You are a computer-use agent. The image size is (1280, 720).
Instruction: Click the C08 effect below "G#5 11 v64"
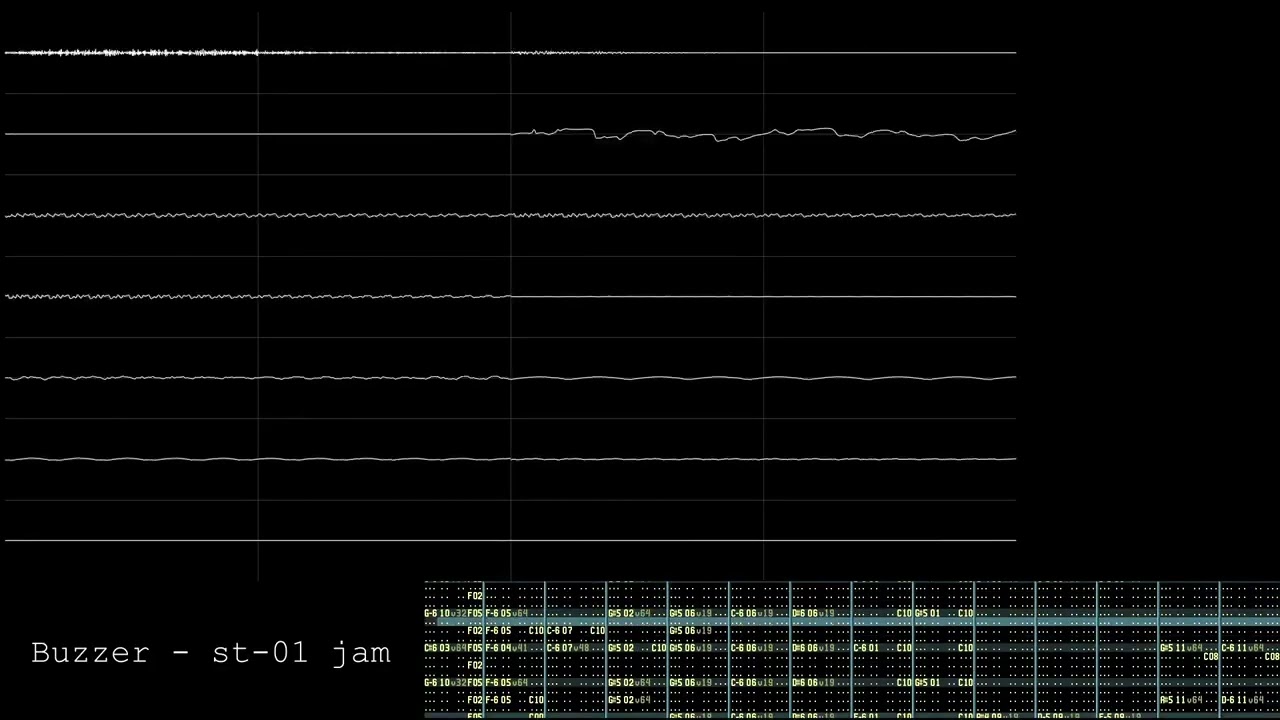point(1211,657)
